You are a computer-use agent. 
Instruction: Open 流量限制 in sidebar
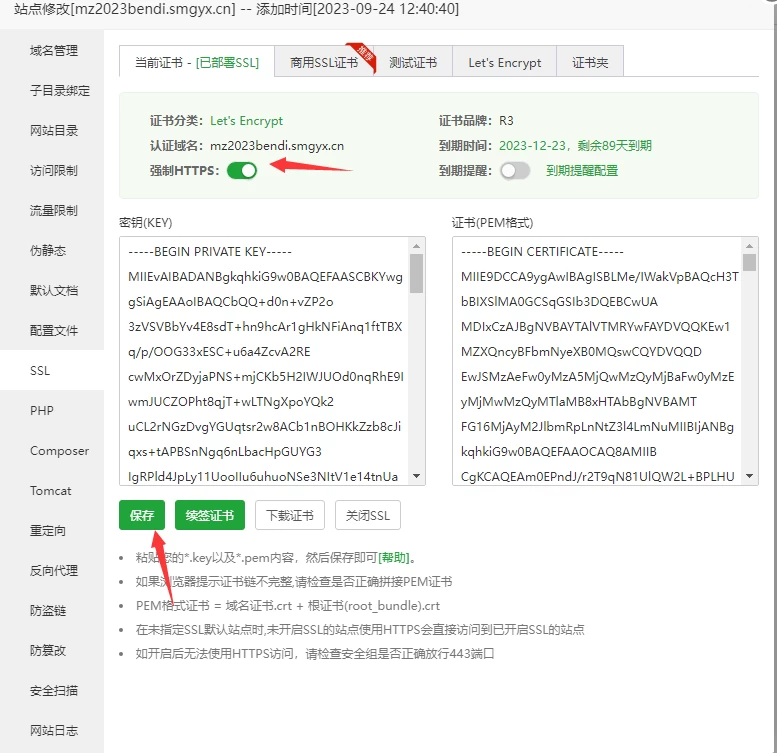[54, 211]
